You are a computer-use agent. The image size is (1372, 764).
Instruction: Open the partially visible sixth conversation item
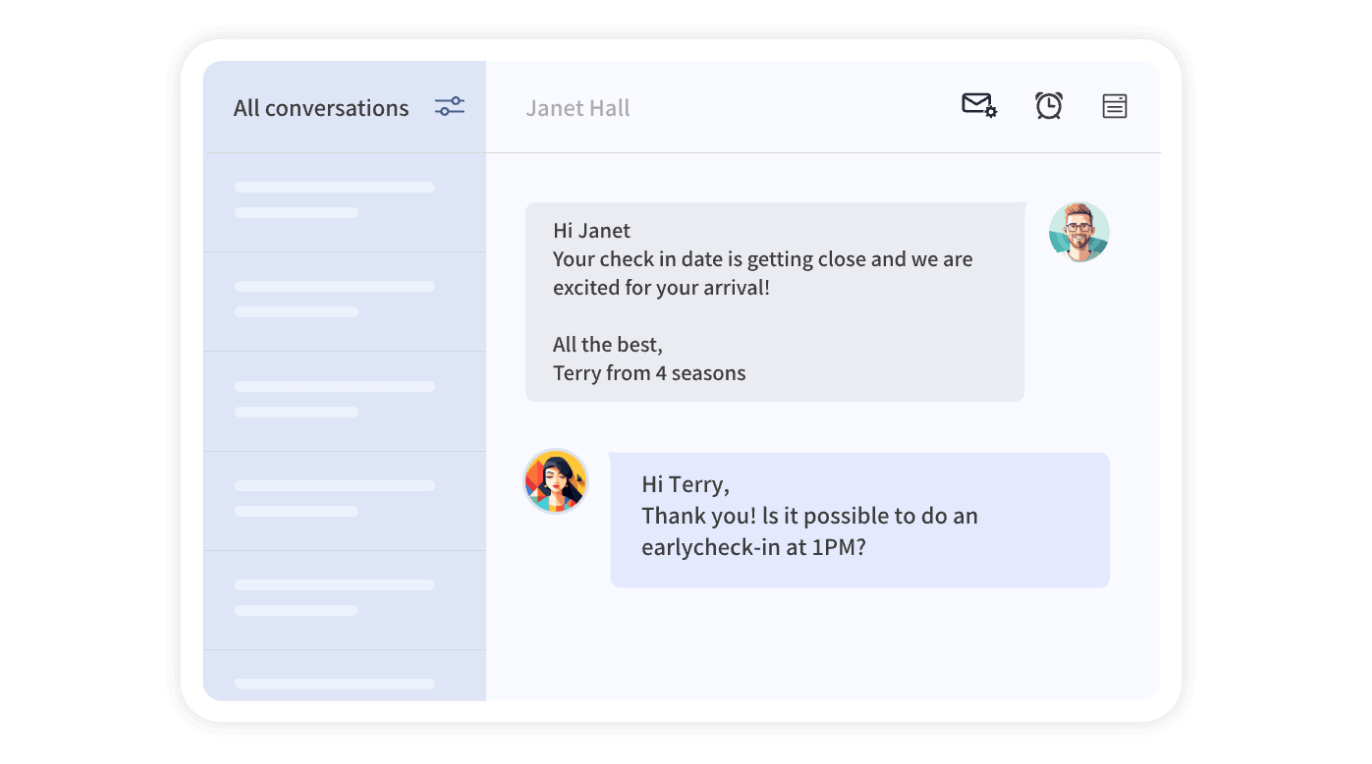345,676
